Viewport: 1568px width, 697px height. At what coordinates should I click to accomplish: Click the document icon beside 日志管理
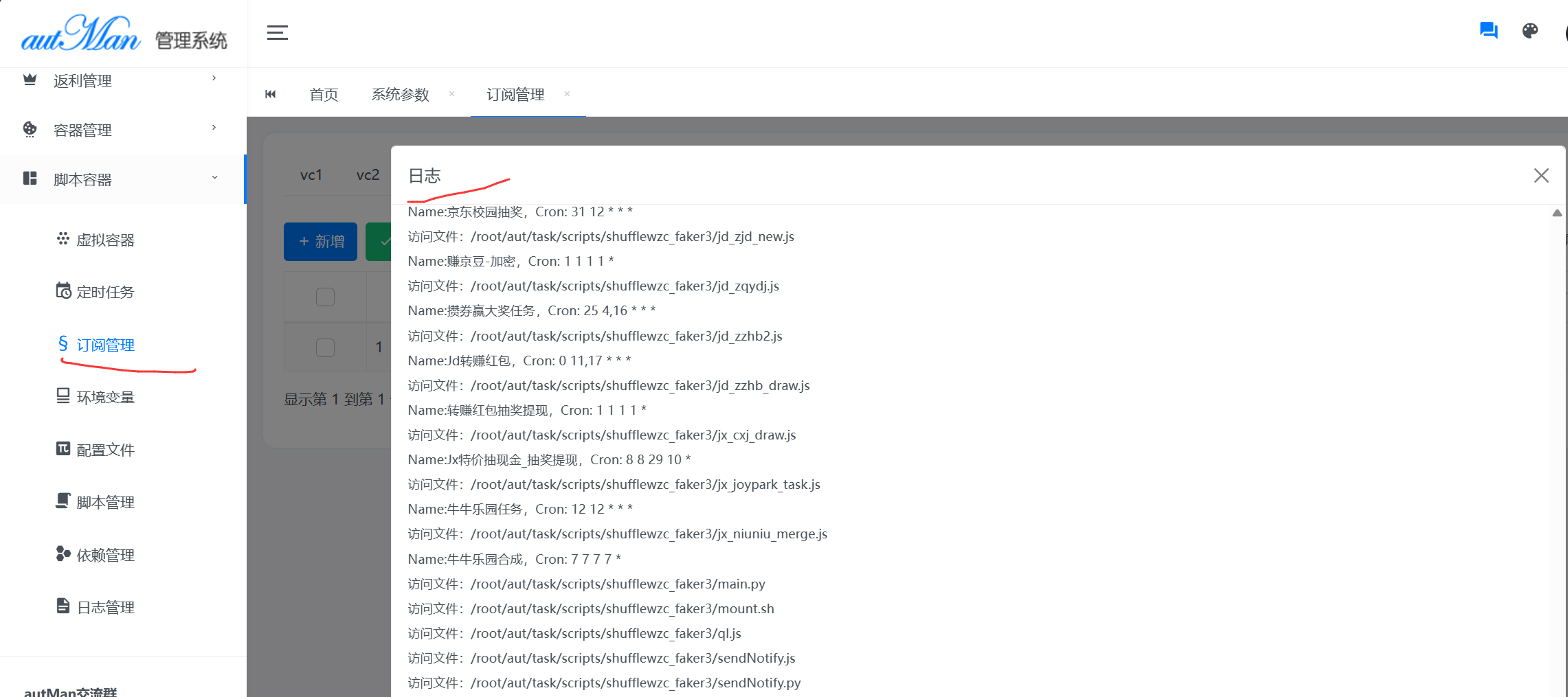(63, 606)
